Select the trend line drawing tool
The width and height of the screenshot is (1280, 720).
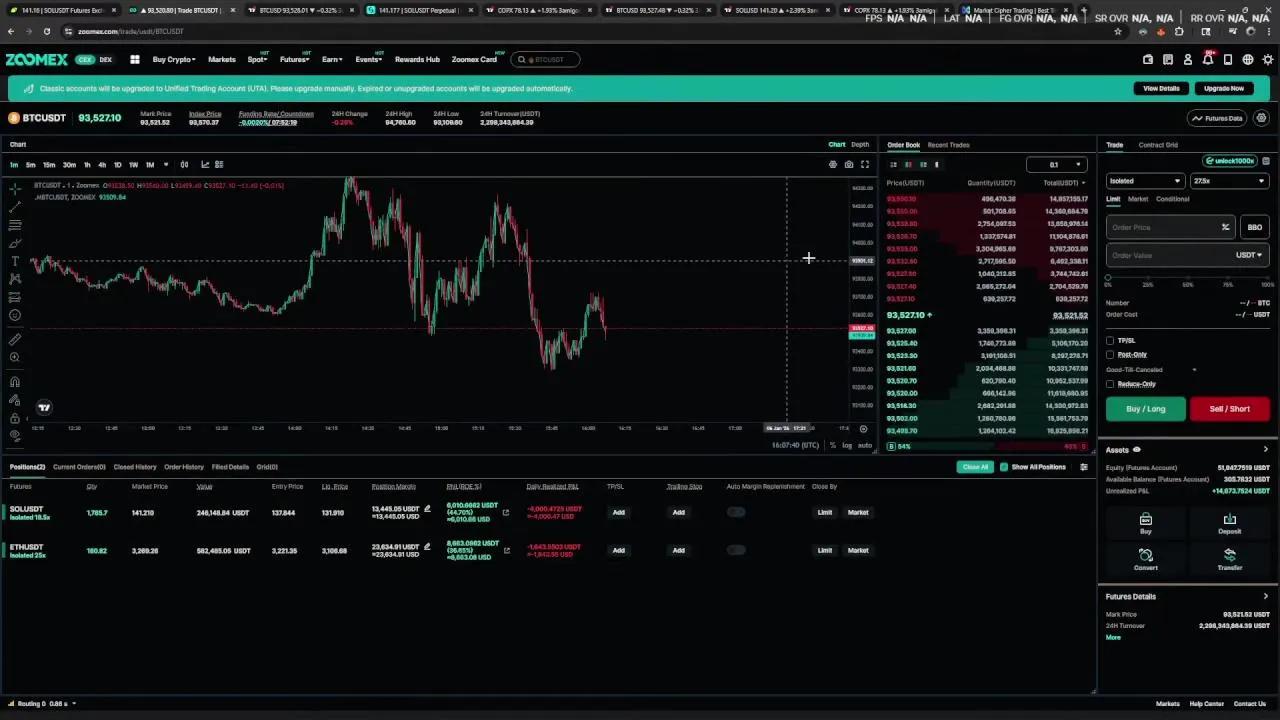tap(15, 207)
